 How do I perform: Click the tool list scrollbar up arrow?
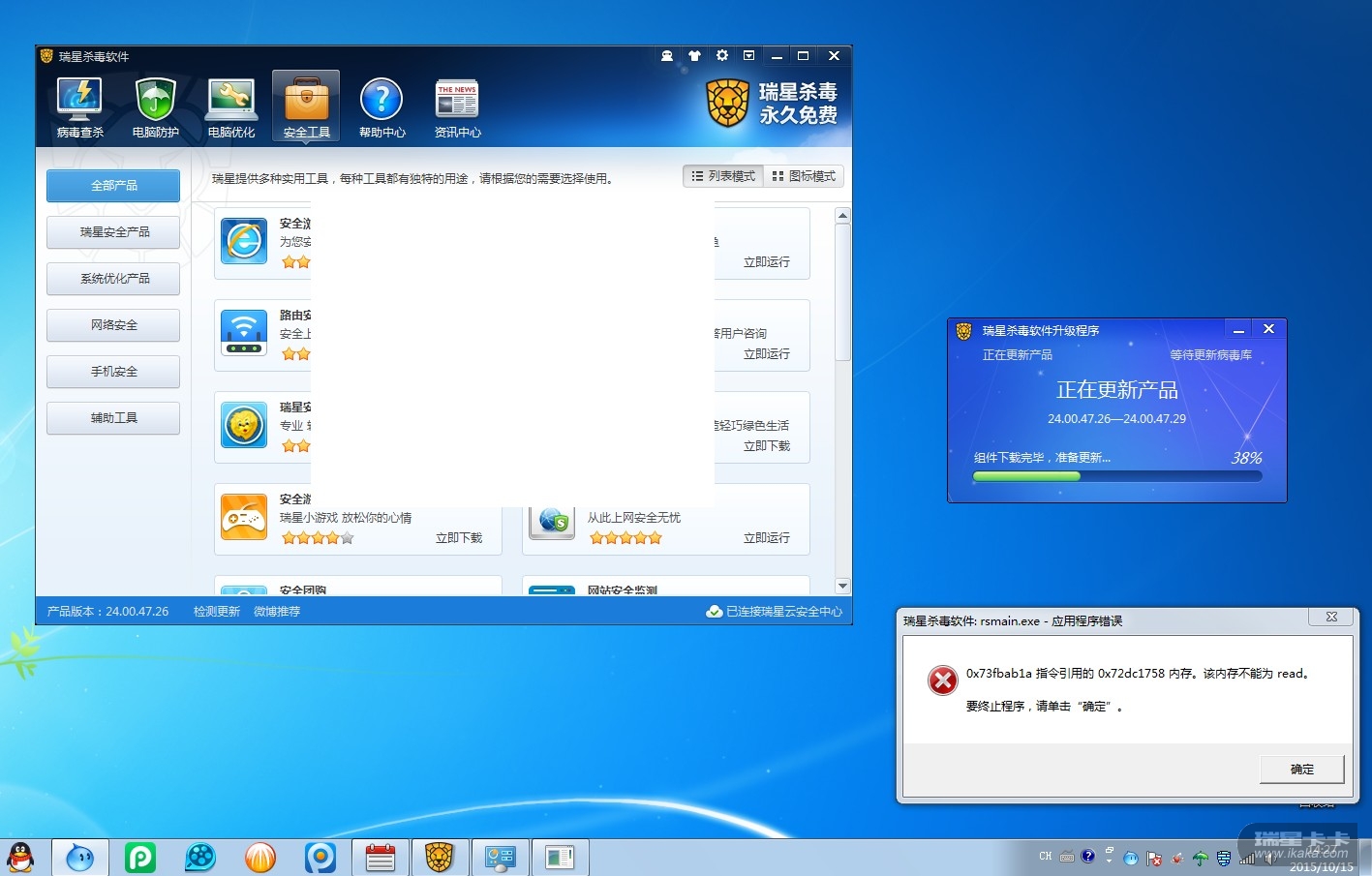[x=842, y=216]
